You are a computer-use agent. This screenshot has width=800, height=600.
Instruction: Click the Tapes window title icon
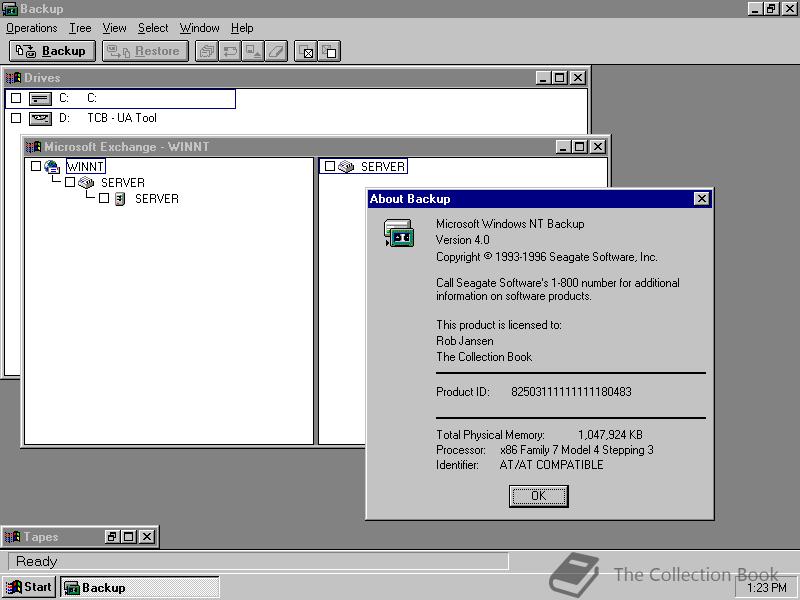pyautogui.click(x=12, y=537)
